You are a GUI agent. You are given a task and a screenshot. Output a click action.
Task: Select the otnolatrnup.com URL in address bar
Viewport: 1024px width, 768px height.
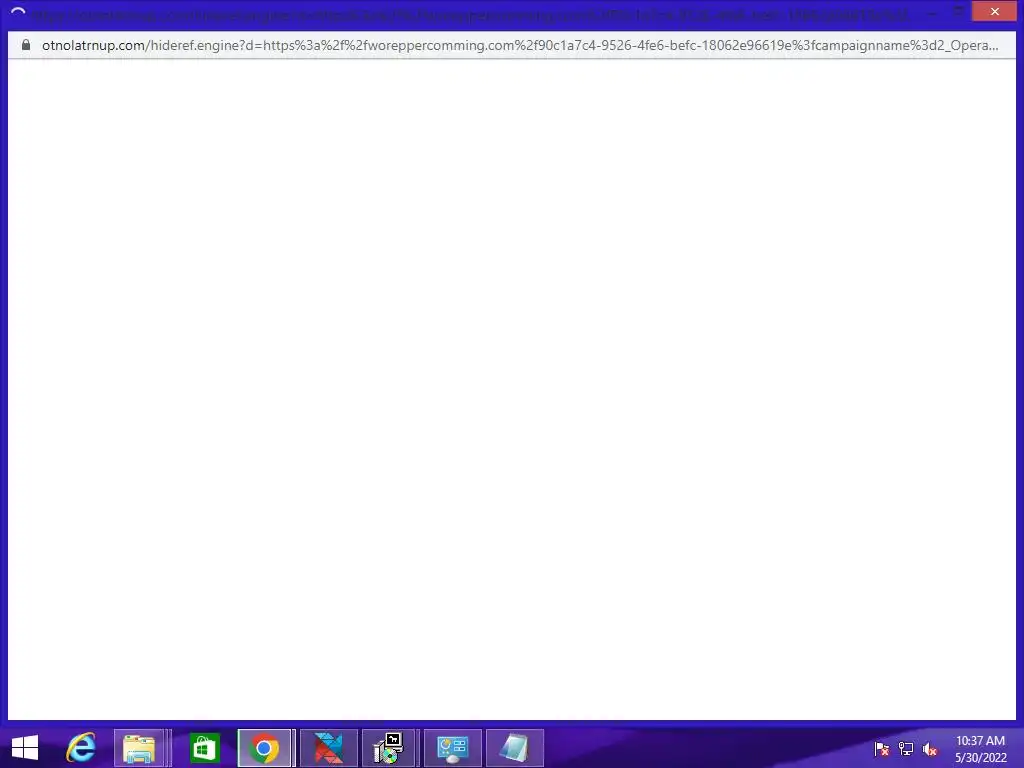pos(520,45)
